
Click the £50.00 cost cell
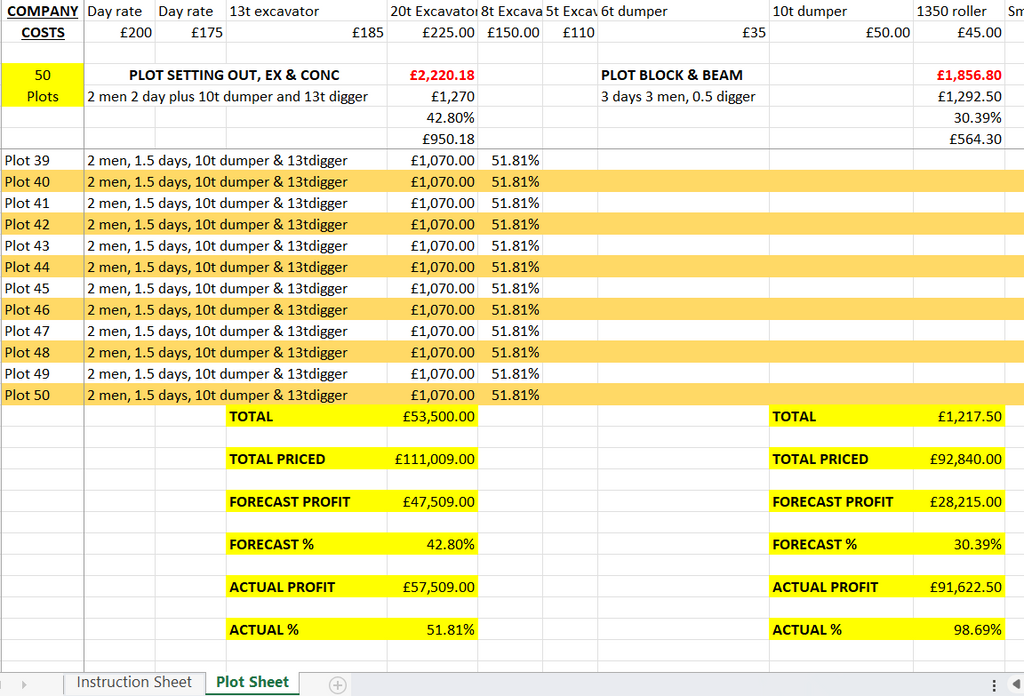841,33
